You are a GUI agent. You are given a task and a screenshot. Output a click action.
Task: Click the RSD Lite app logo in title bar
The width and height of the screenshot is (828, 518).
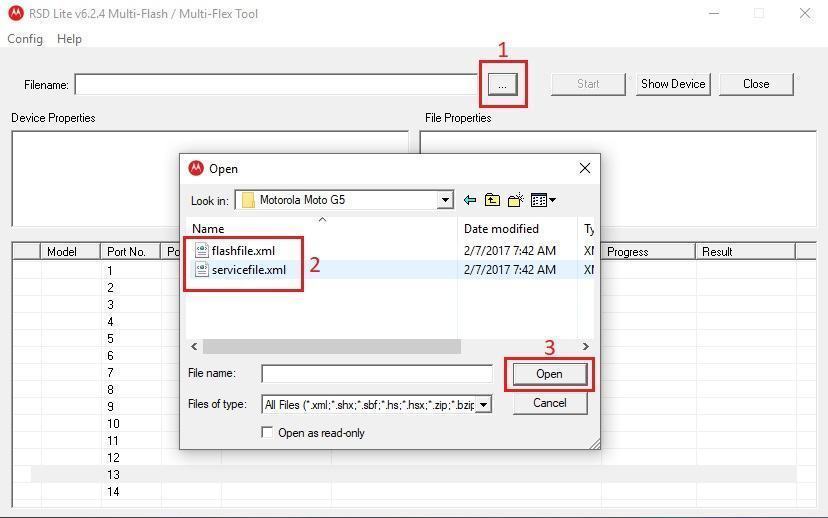click(x=16, y=13)
